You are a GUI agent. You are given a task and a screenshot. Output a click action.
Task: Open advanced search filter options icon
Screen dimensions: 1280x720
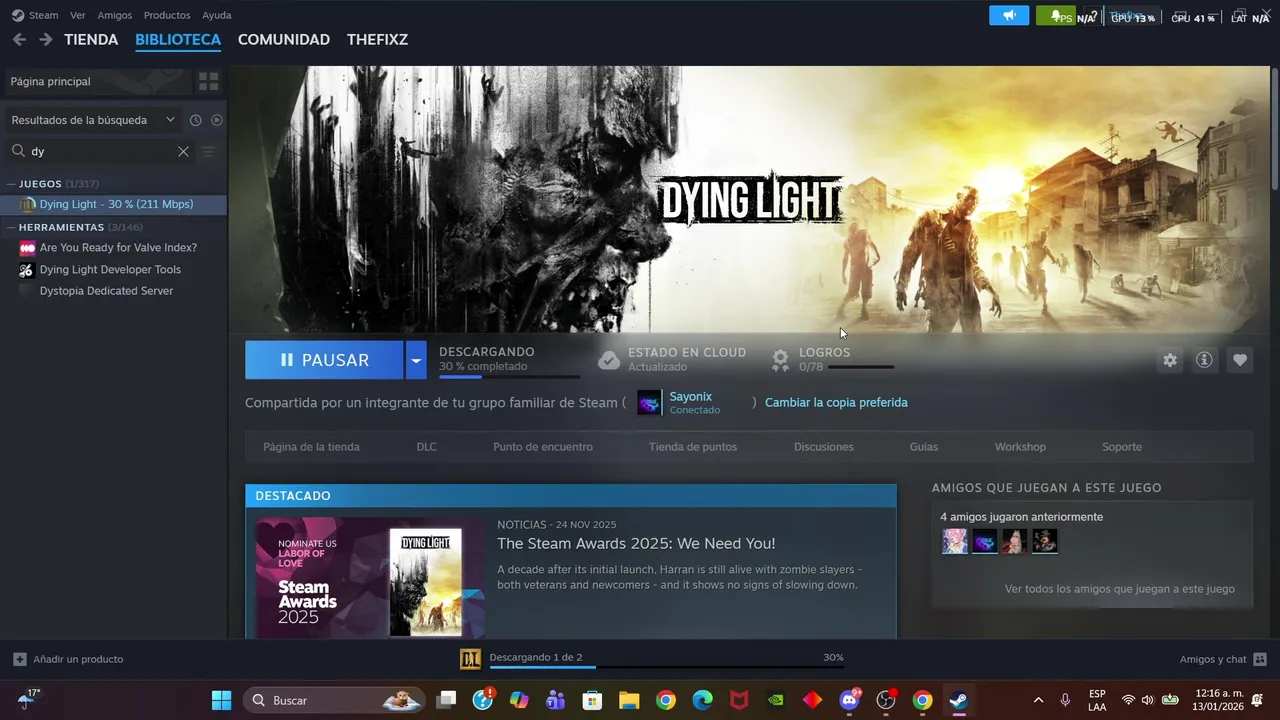pyautogui.click(x=208, y=151)
